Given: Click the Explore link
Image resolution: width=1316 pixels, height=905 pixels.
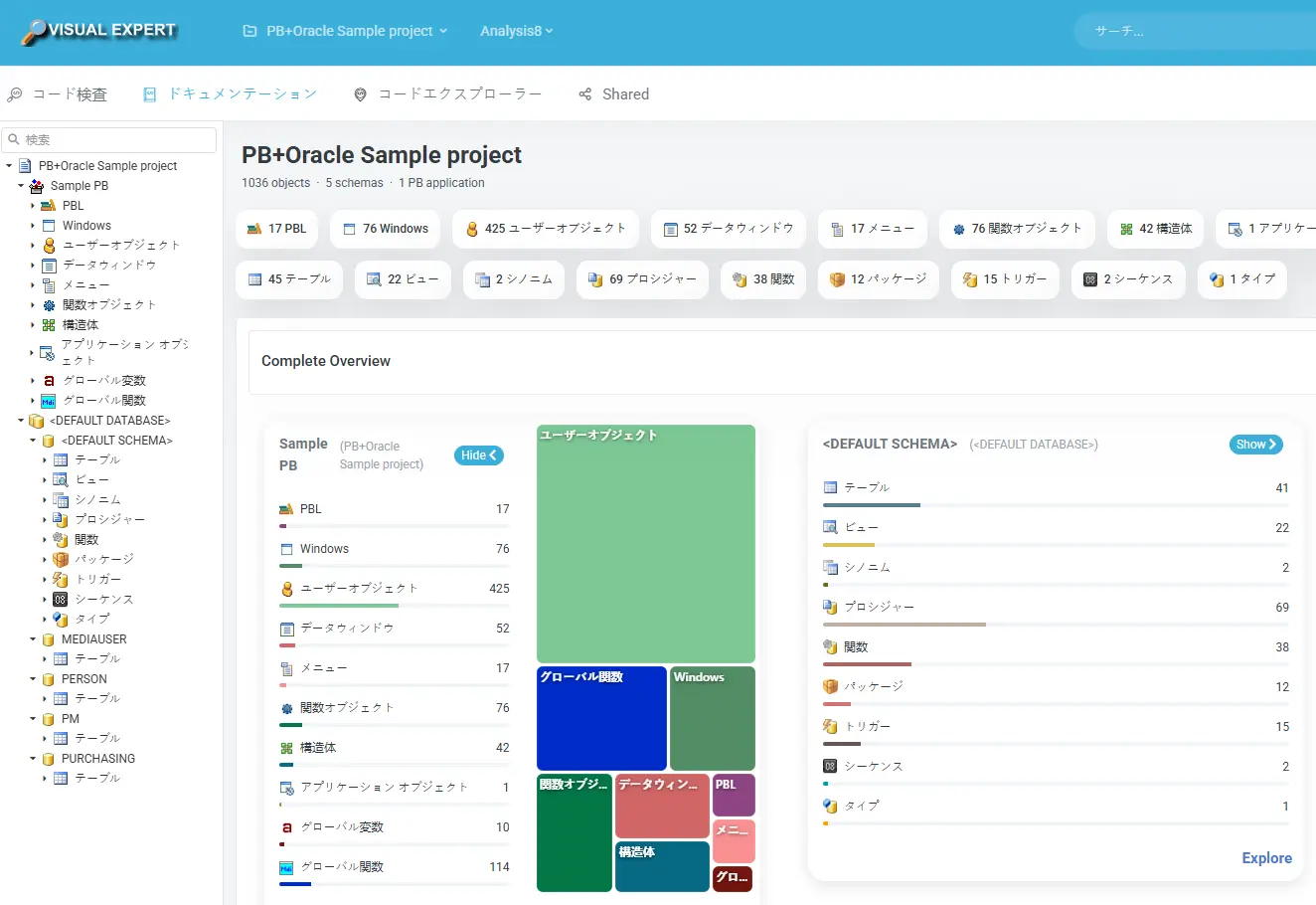Looking at the screenshot, I should 1266,858.
